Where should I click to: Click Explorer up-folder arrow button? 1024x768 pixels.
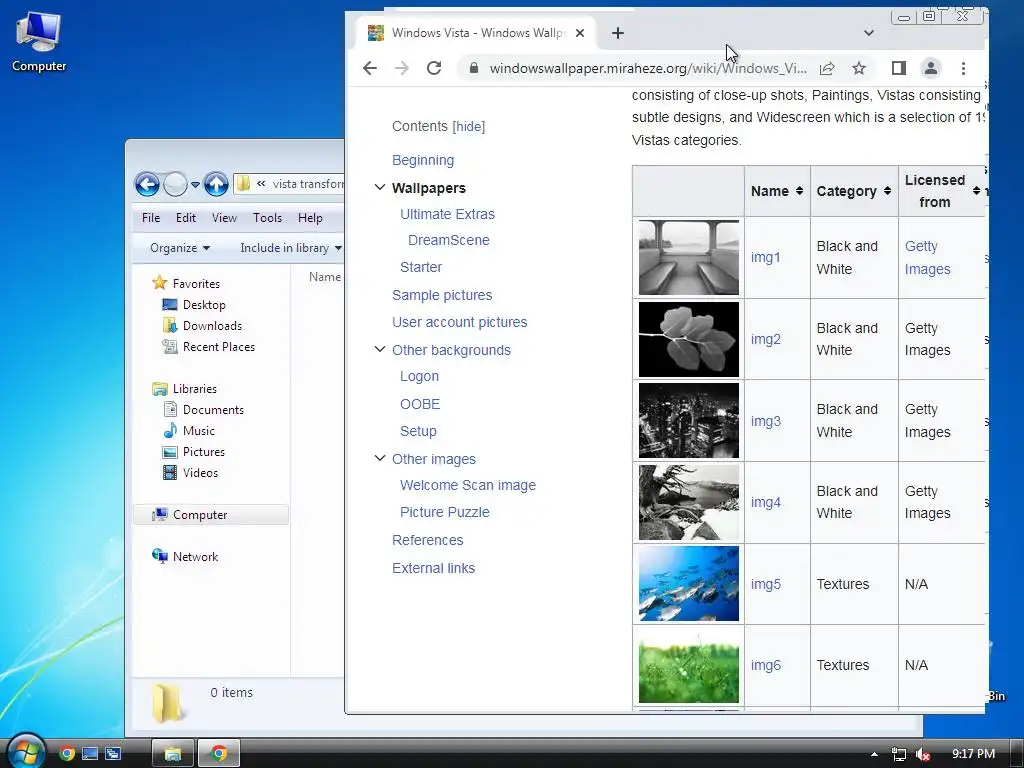[x=216, y=185]
